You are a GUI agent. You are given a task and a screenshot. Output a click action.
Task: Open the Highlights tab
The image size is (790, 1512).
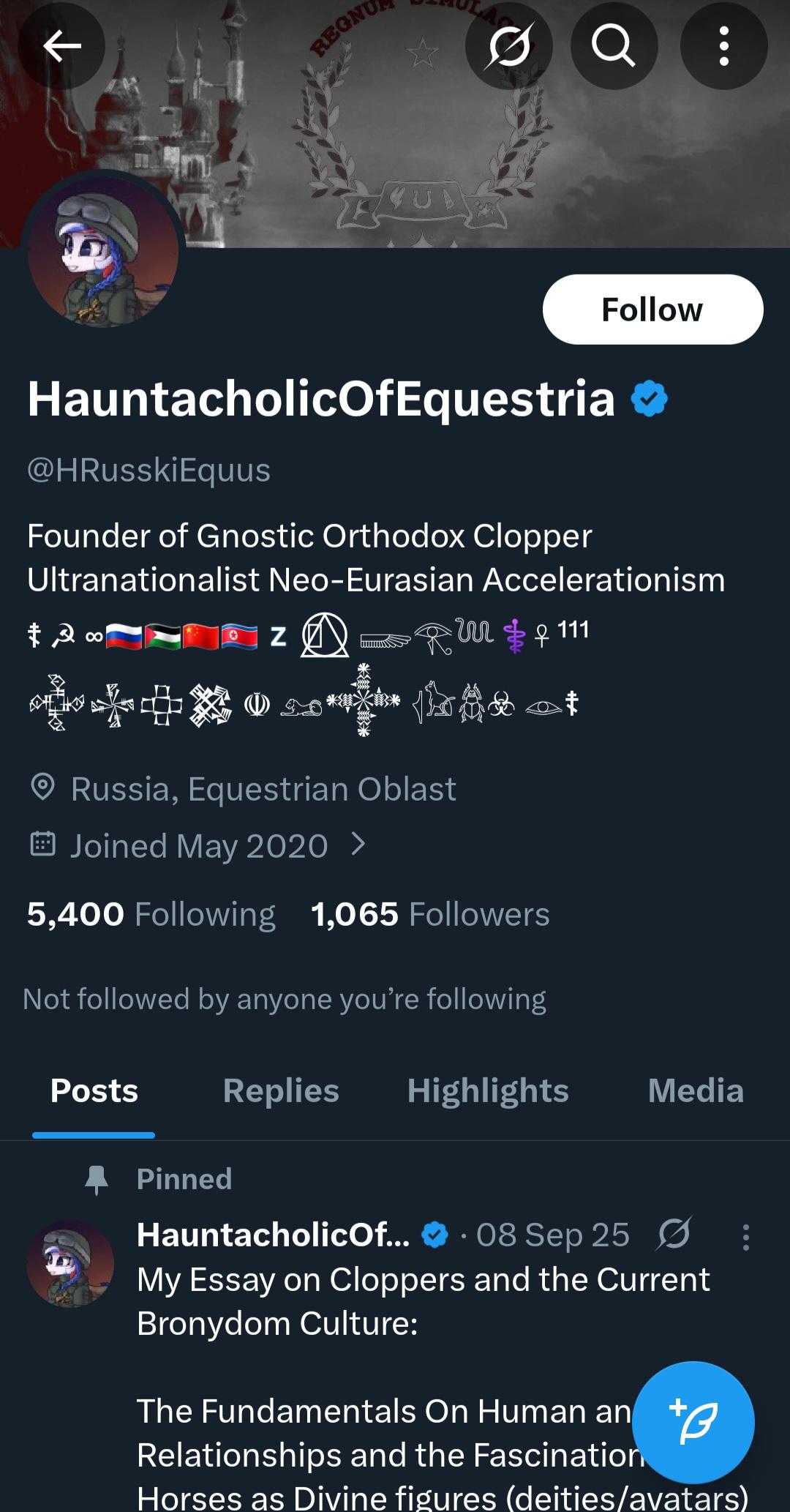tap(488, 1090)
